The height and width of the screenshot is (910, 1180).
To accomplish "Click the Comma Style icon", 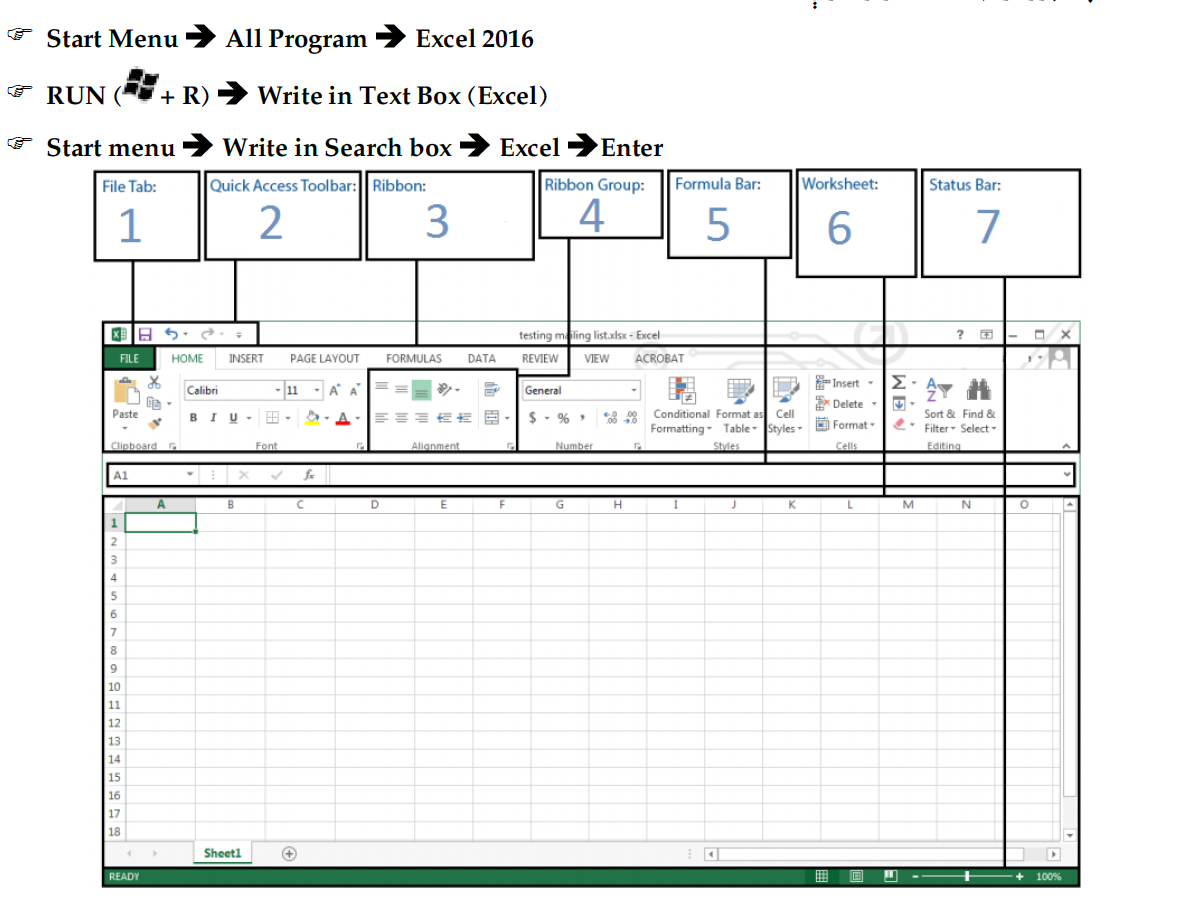I will pyautogui.click(x=582, y=418).
